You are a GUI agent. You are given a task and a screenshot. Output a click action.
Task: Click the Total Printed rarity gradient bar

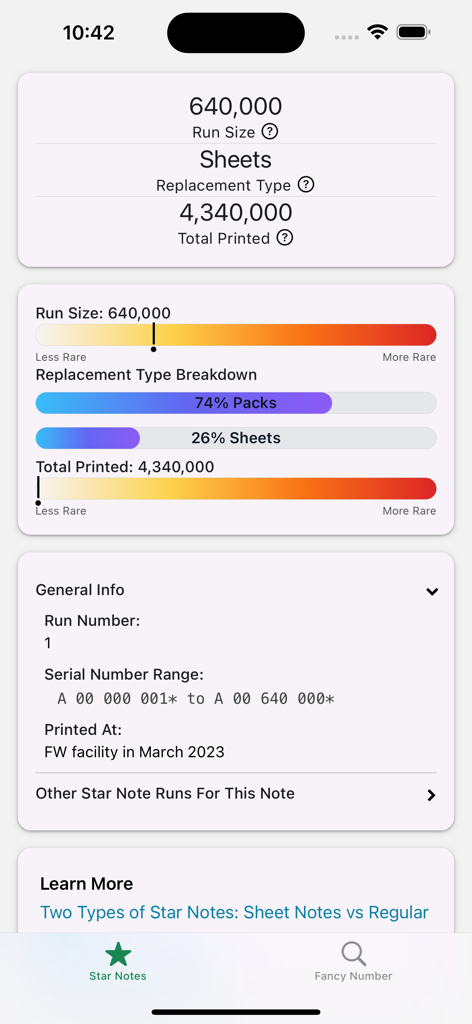pos(236,488)
